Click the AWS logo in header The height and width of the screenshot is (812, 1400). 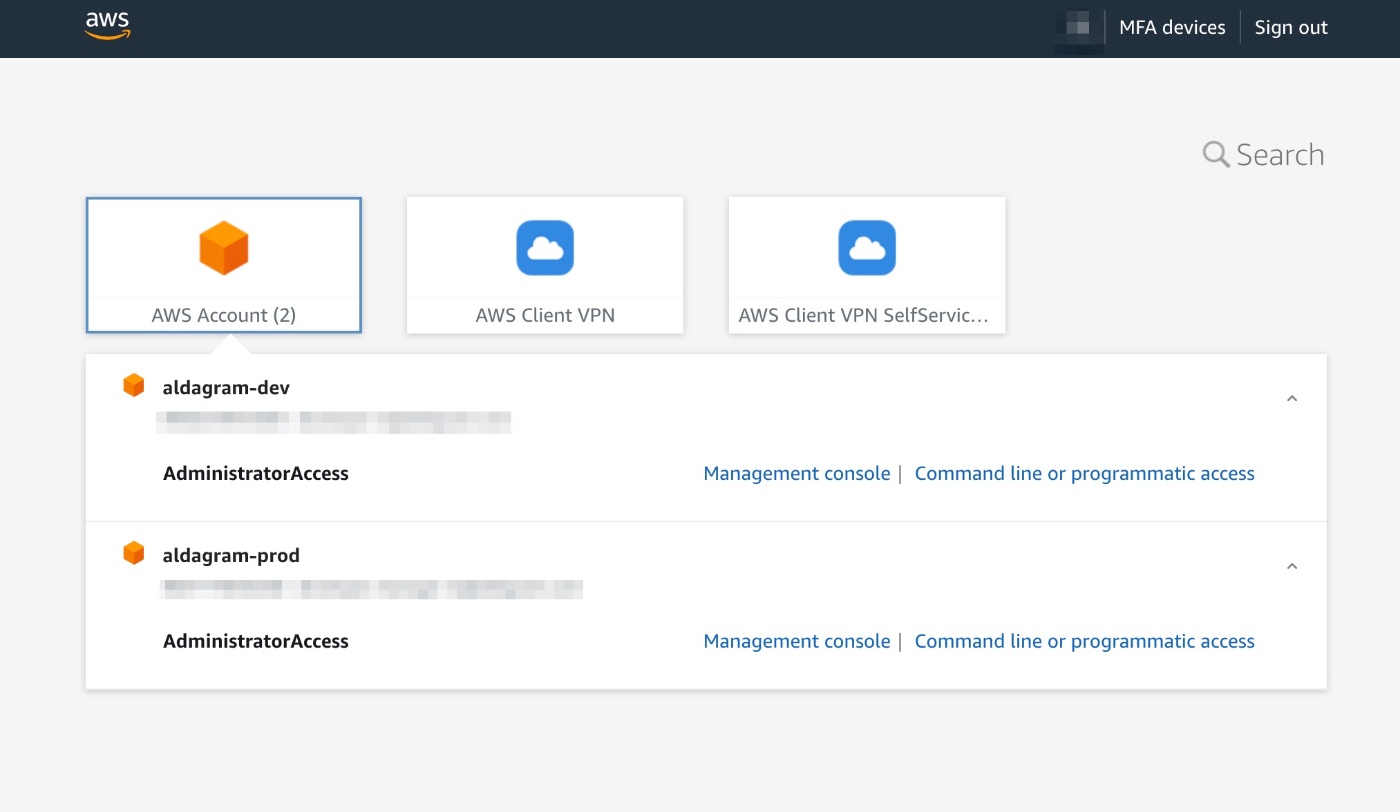tap(108, 27)
